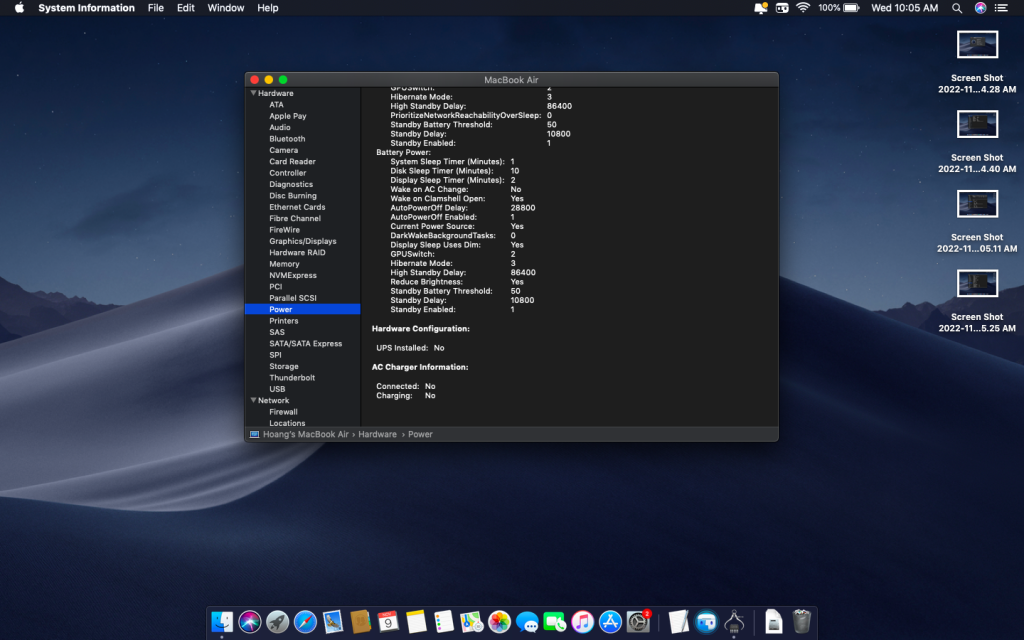Select ATA in sidebar
This screenshot has height=640, width=1024.
276,104
